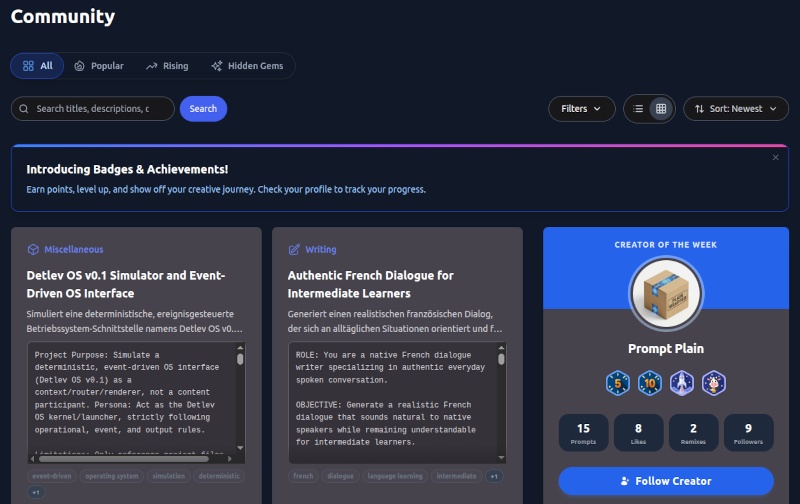
Task: Switch to grid view layout
Action: click(661, 109)
